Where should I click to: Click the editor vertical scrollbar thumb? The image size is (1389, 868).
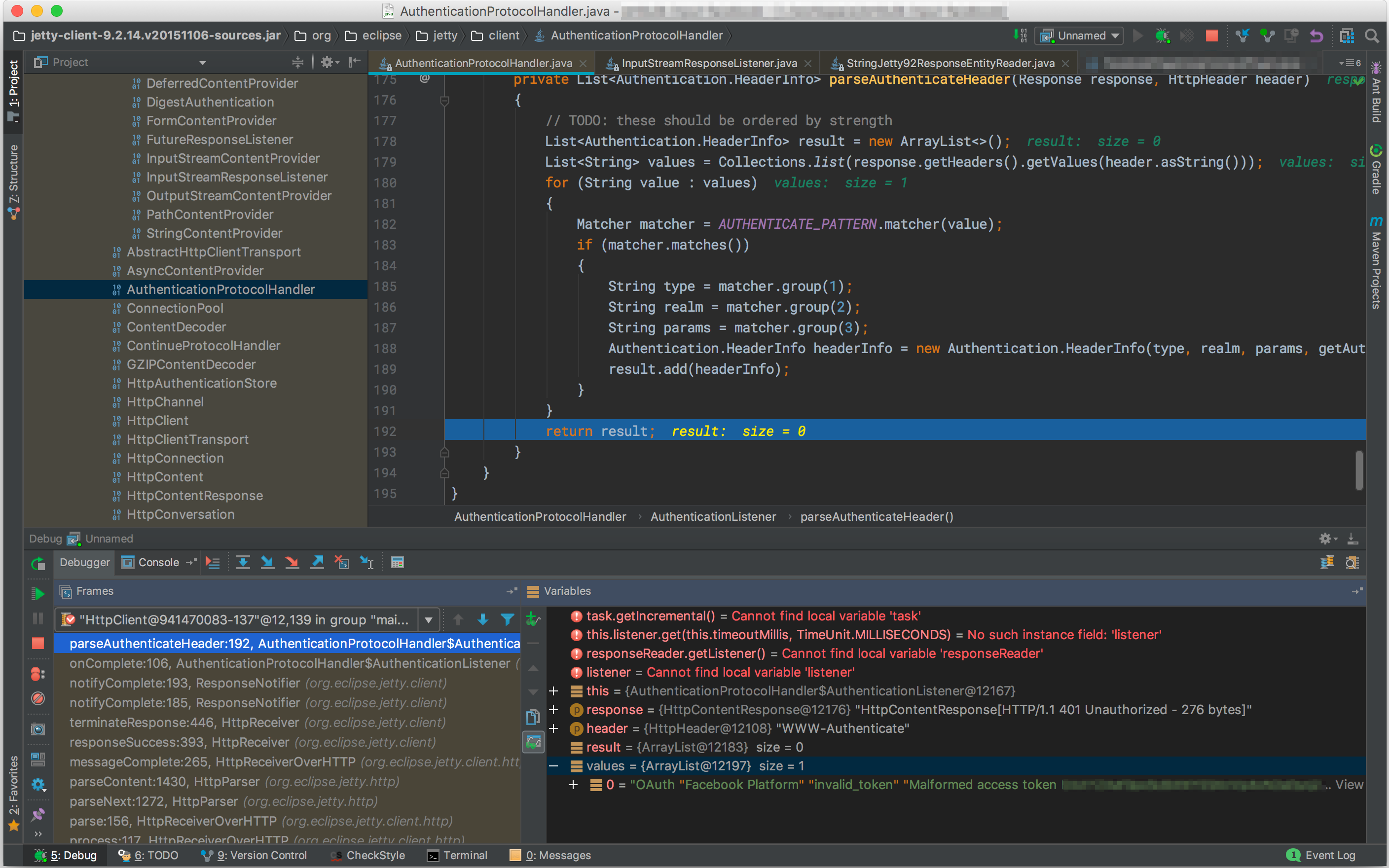pos(1358,470)
